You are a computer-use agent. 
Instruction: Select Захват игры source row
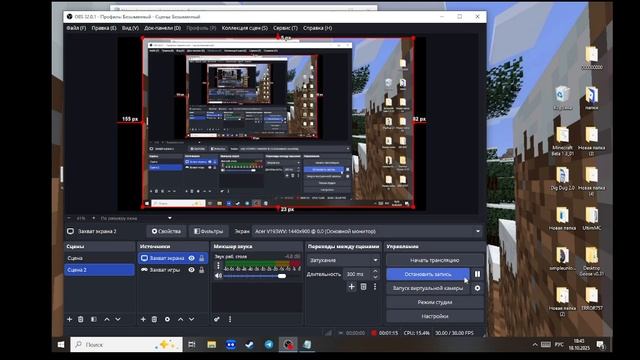173,270
